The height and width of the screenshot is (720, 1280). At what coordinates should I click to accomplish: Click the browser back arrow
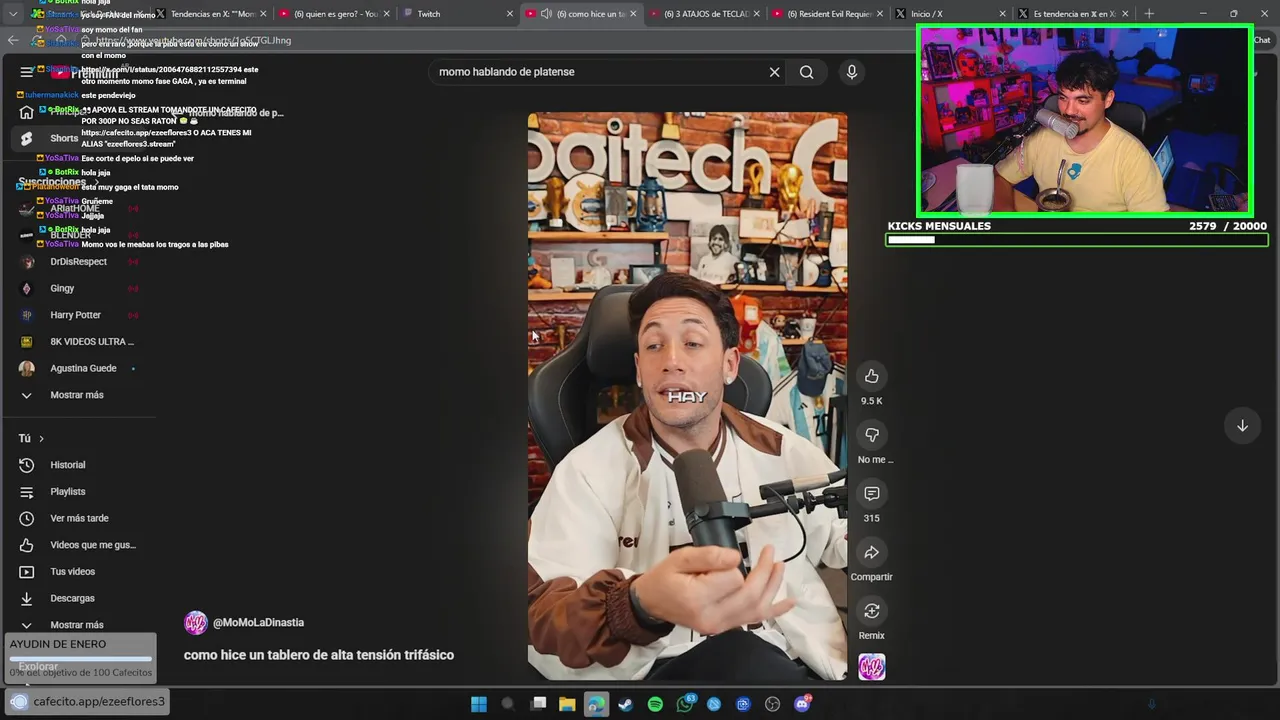[13, 40]
